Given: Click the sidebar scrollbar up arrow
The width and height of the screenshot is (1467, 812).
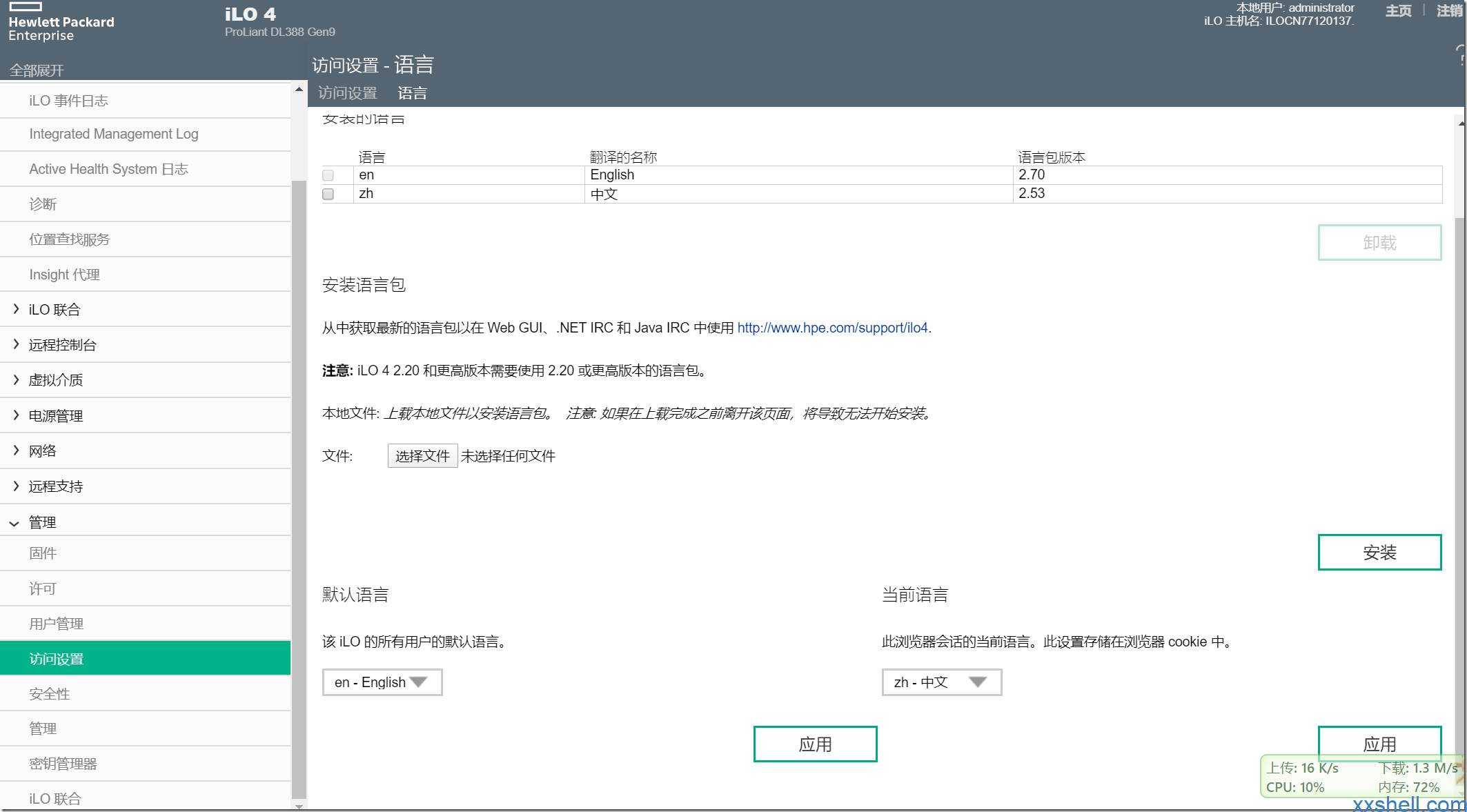Looking at the screenshot, I should [299, 89].
